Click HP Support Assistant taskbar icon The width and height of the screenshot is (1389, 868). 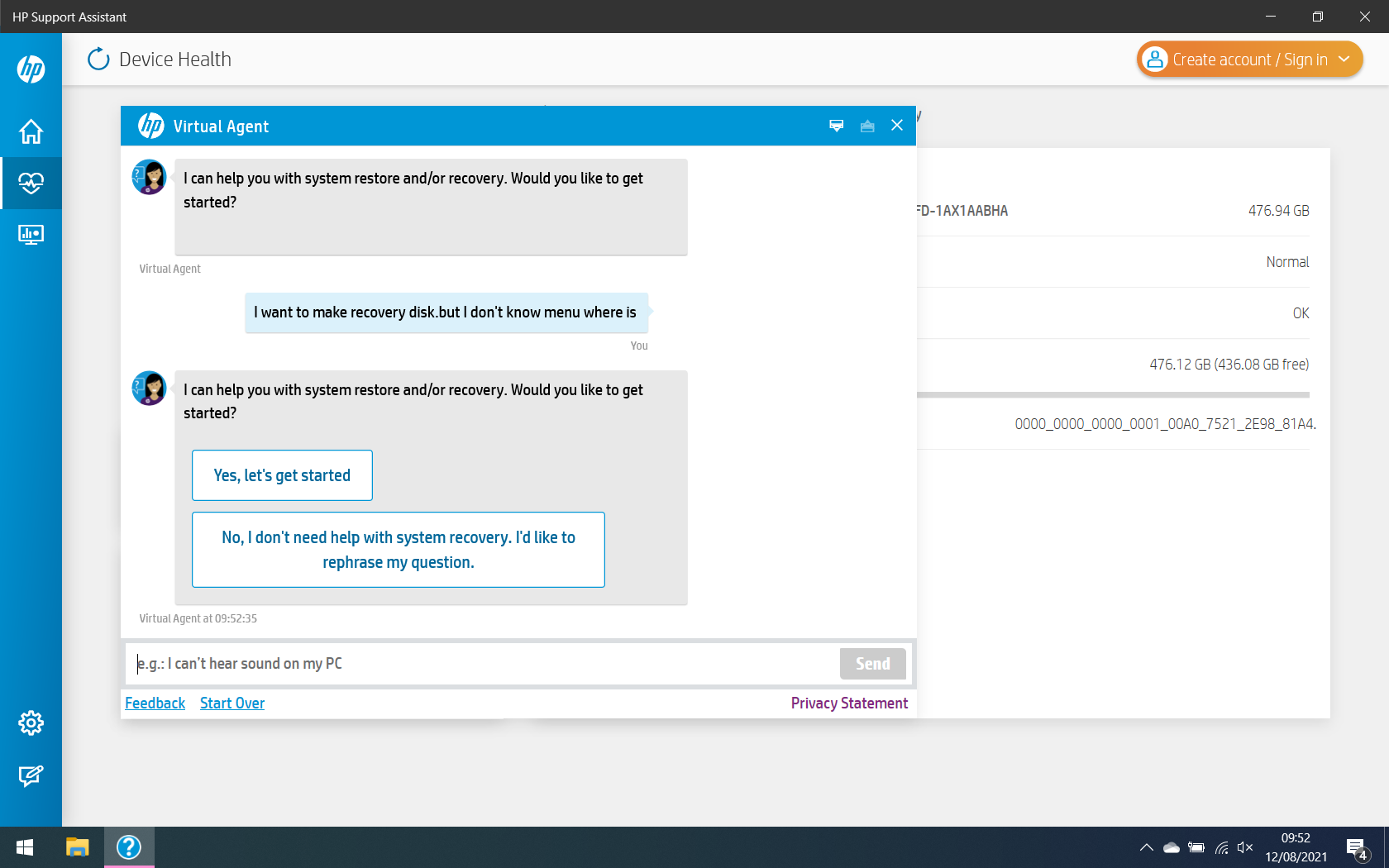click(129, 847)
